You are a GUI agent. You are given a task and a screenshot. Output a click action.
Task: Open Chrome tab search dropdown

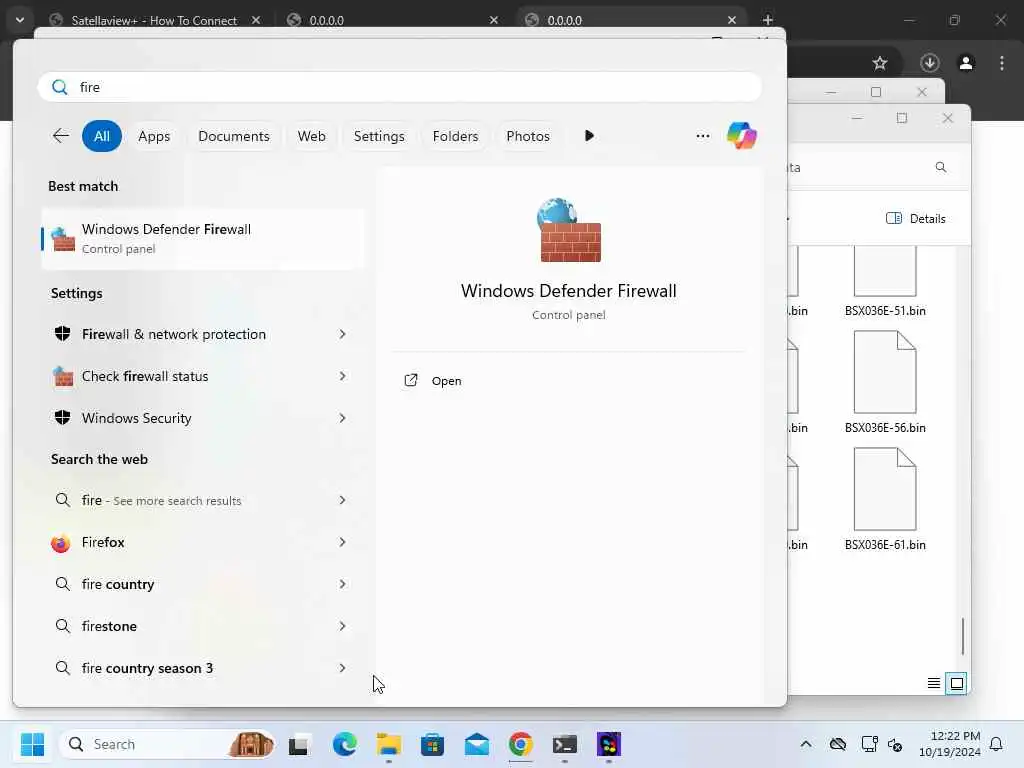(x=20, y=20)
